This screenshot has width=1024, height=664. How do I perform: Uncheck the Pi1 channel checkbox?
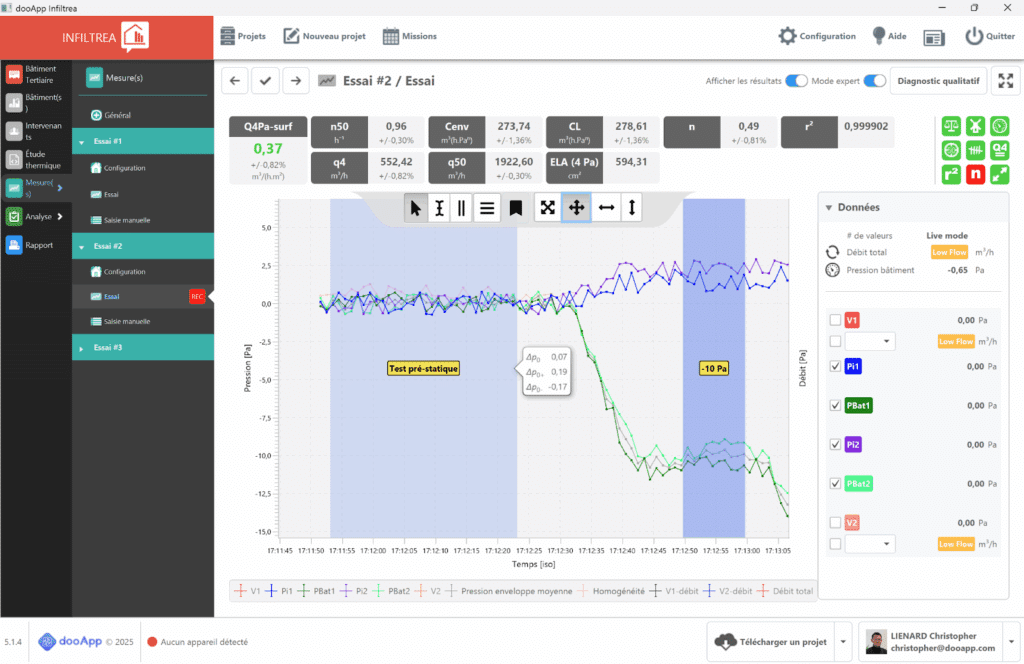click(x=835, y=367)
